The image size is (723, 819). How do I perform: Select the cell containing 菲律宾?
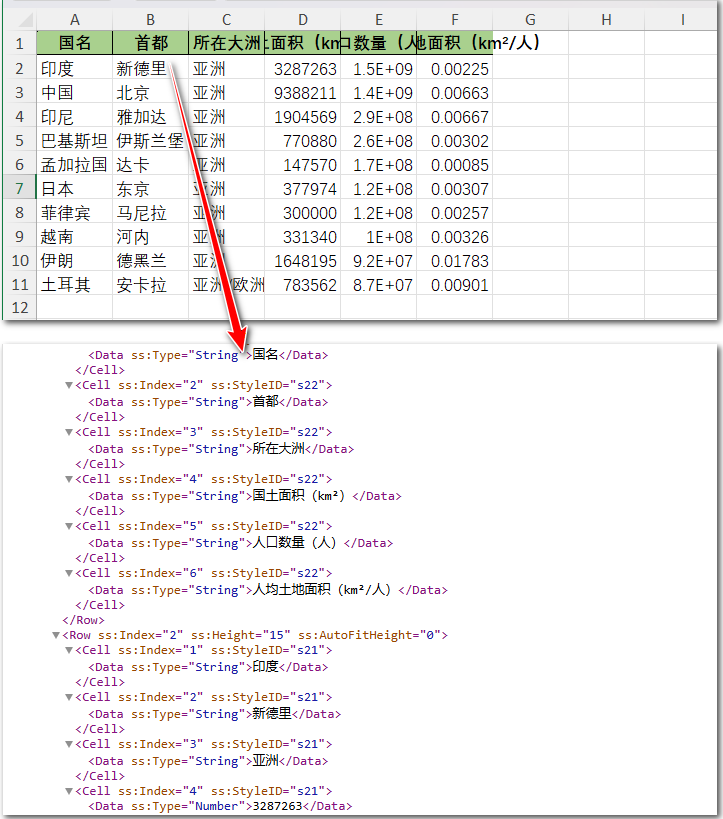click(75, 213)
